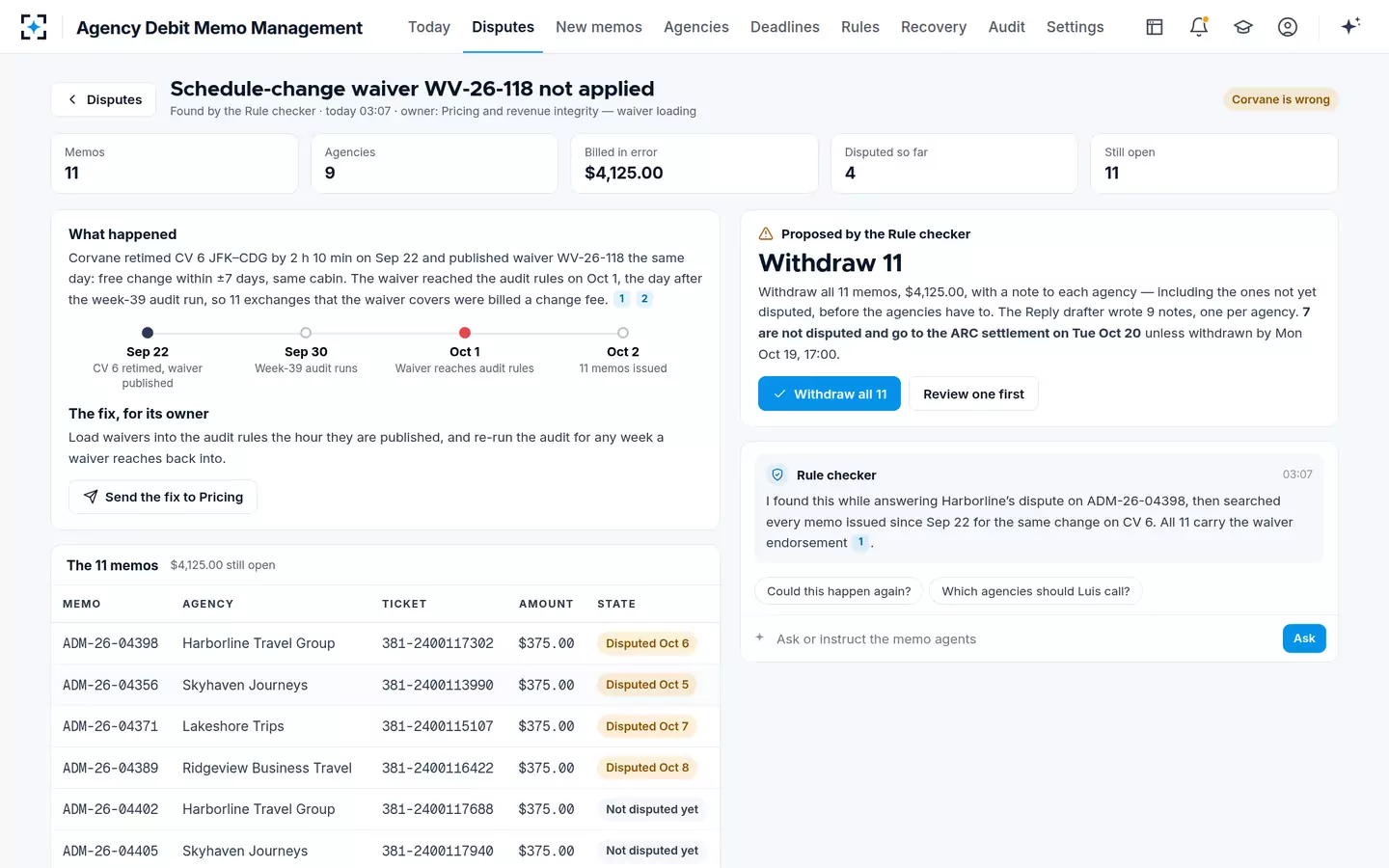Image resolution: width=1389 pixels, height=868 pixels.
Task: Open the user account icon
Action: click(1288, 27)
